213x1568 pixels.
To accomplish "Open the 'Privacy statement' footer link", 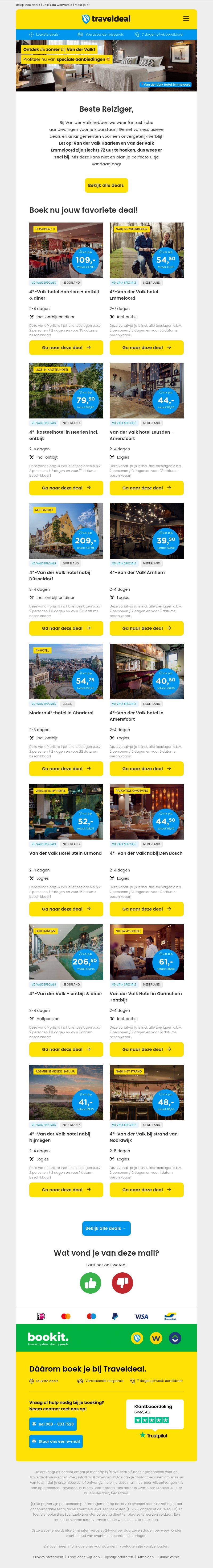I will click(x=48, y=1557).
